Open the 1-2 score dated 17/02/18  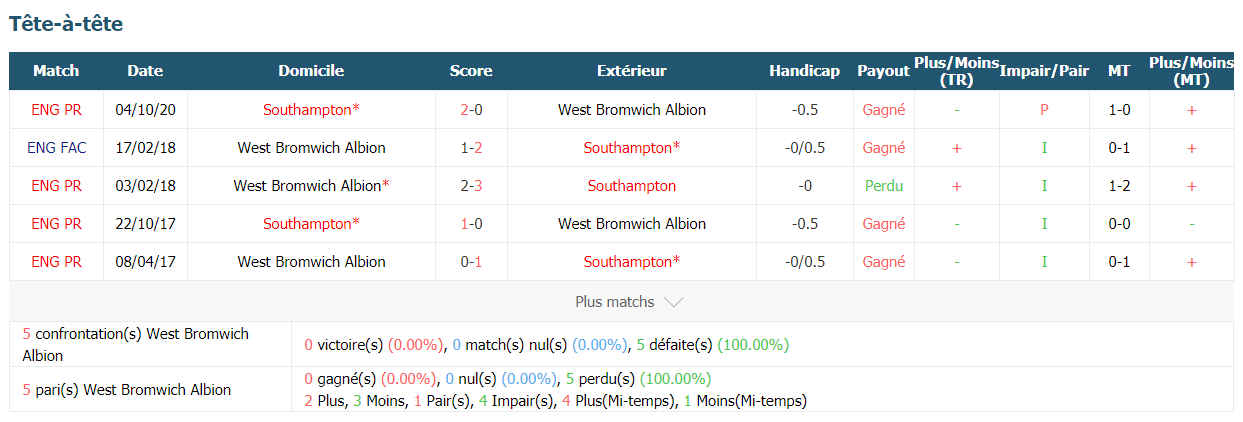tap(471, 148)
